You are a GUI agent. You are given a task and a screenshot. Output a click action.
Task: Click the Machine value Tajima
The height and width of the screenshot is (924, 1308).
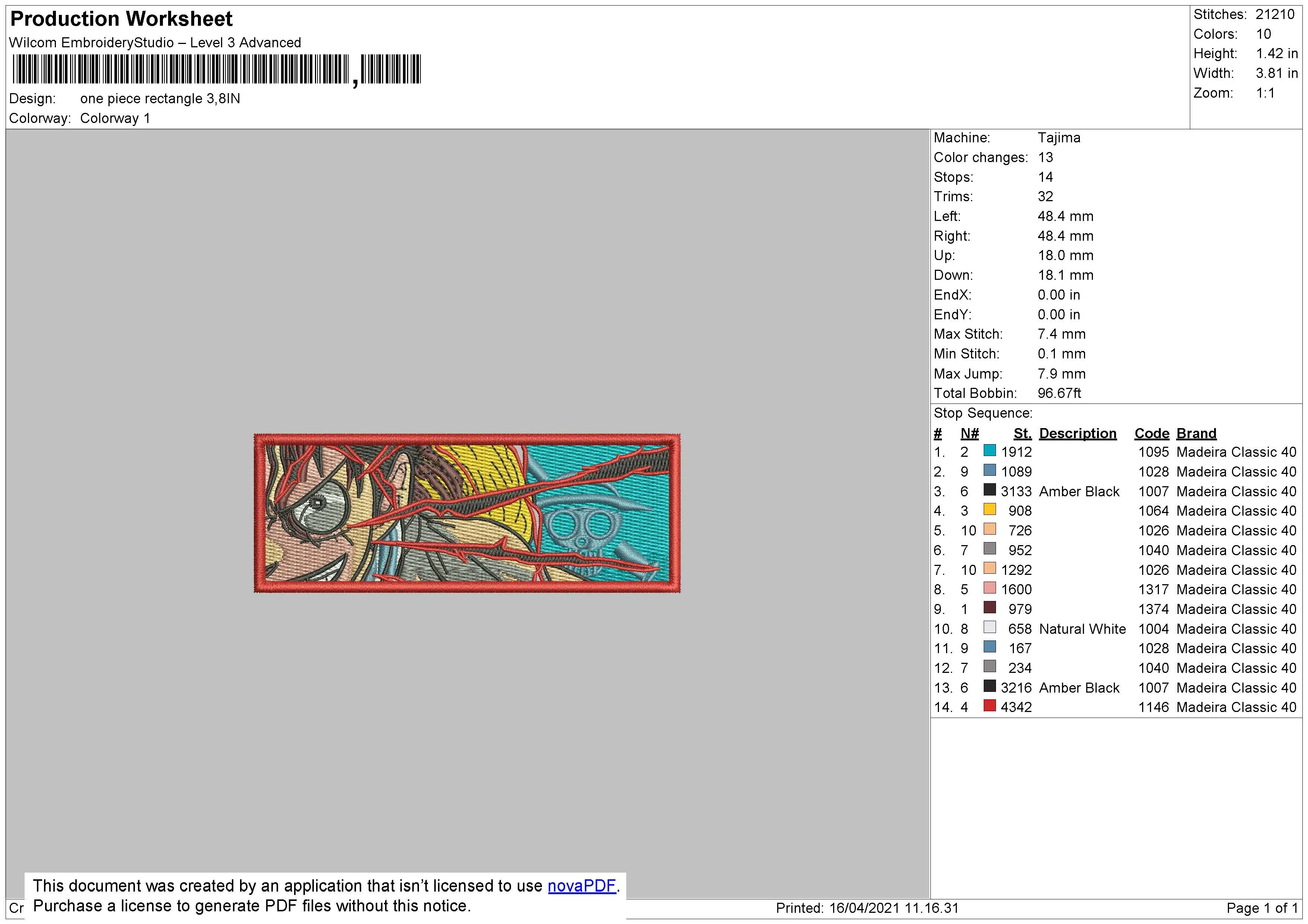click(x=1059, y=138)
